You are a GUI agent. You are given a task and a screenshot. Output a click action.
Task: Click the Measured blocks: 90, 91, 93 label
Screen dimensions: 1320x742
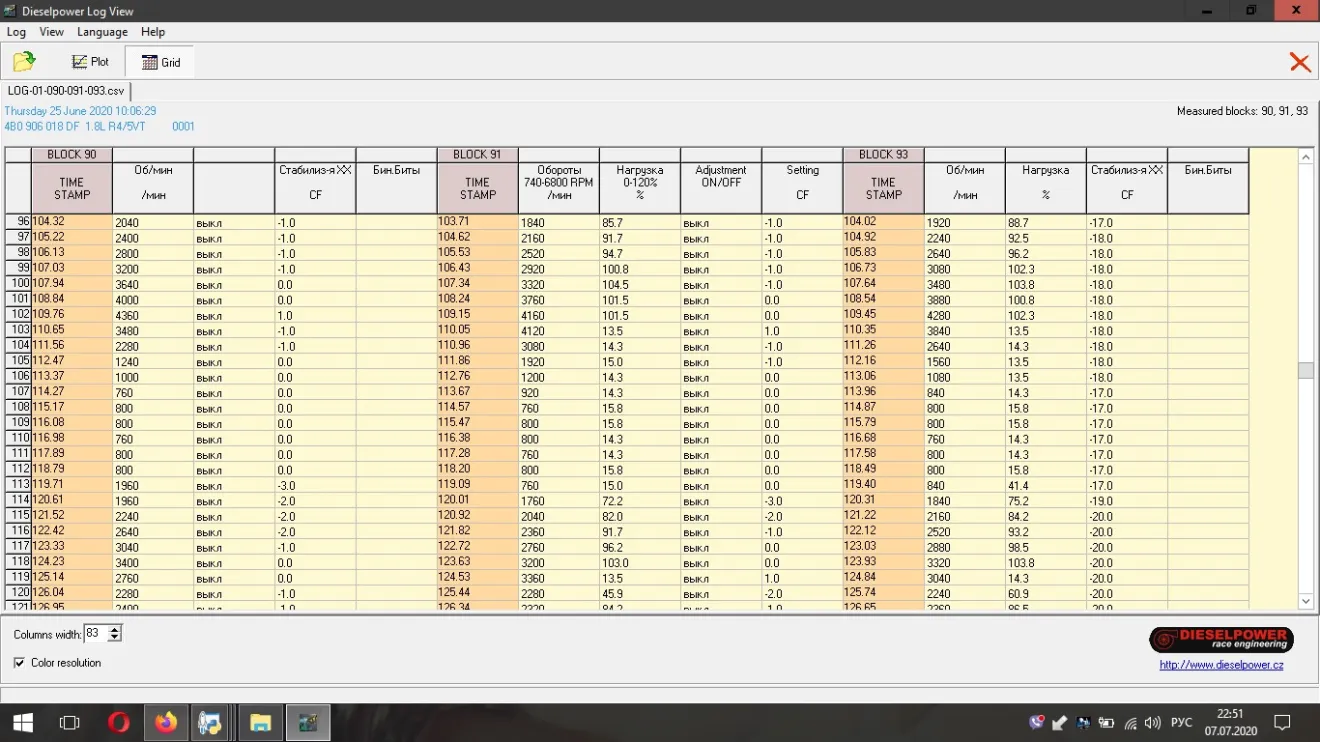point(1242,111)
